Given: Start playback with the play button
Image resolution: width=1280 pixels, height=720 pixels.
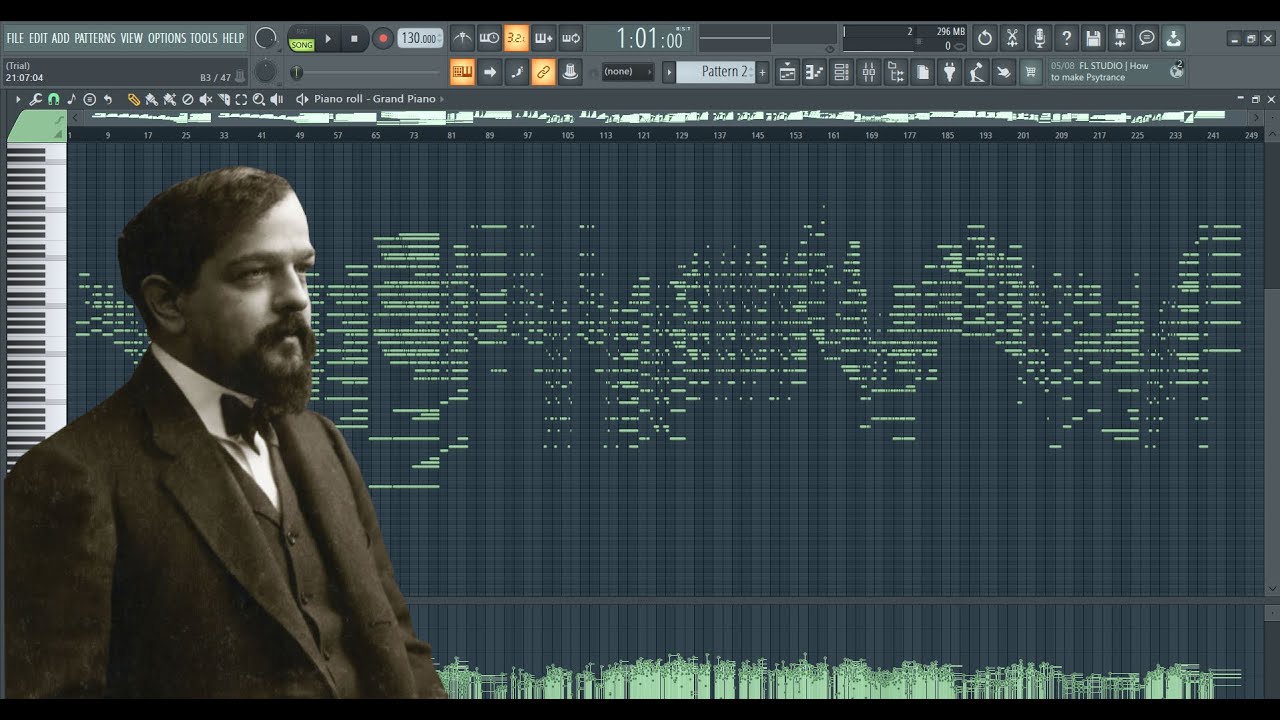Looking at the screenshot, I should (x=328, y=39).
